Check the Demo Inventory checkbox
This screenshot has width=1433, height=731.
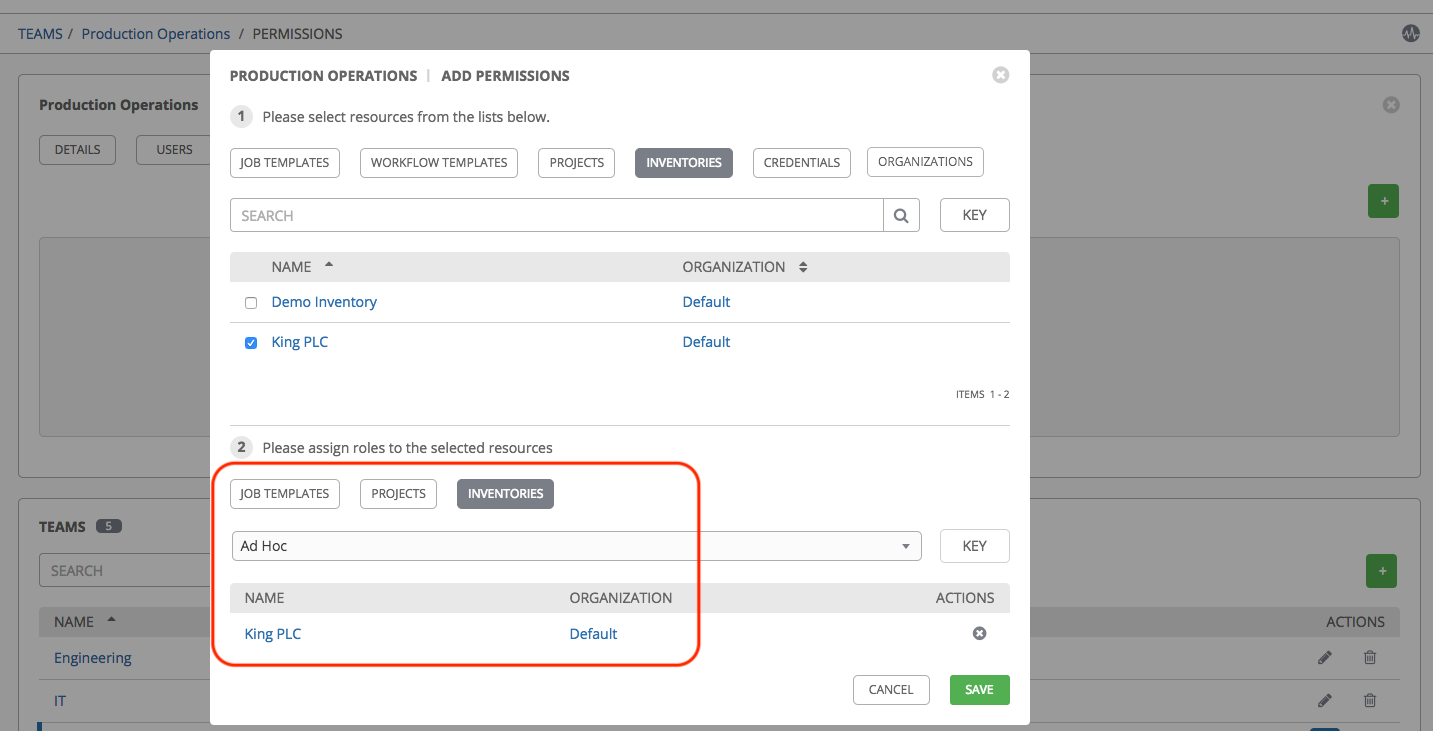pos(251,303)
